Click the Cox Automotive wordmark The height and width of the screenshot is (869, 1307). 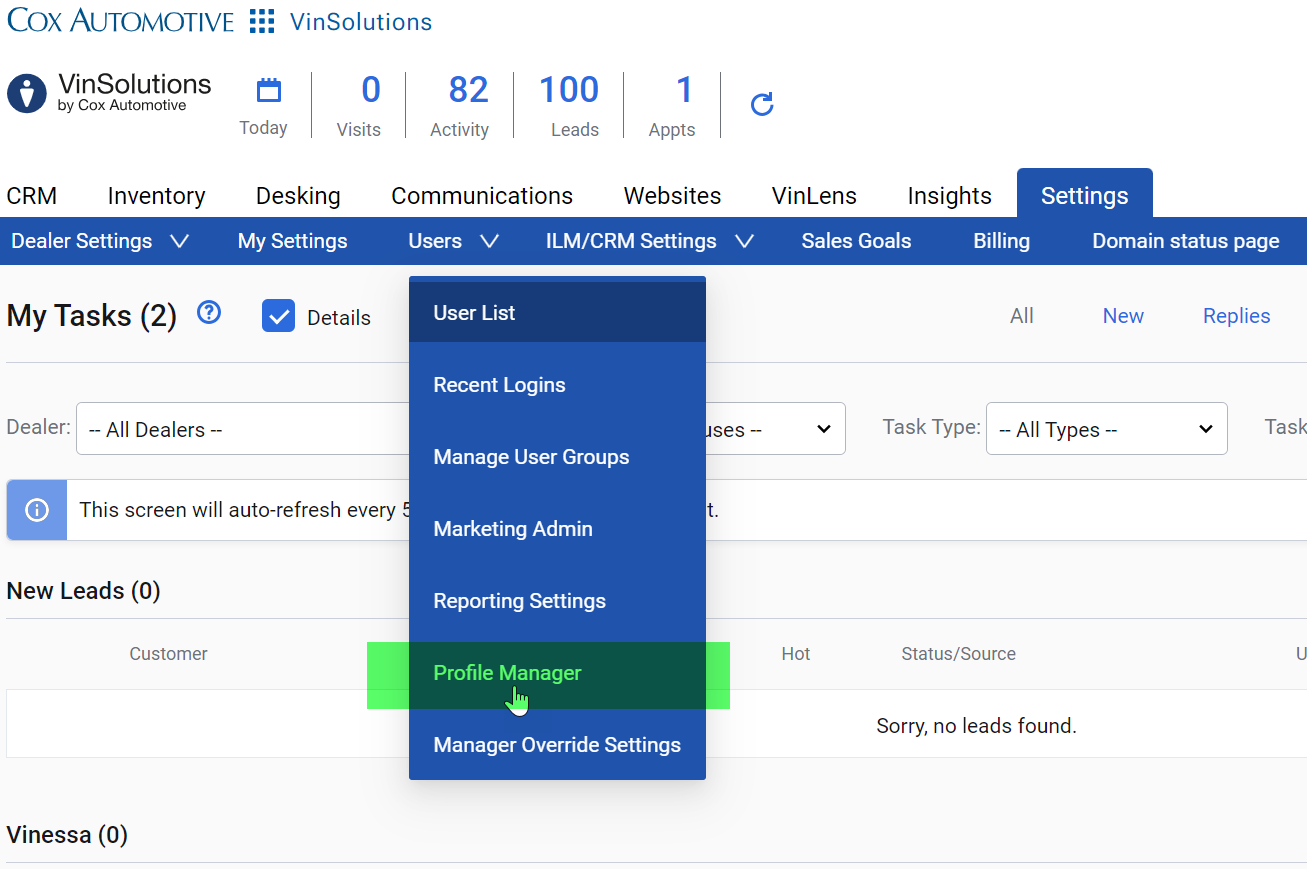tap(121, 20)
